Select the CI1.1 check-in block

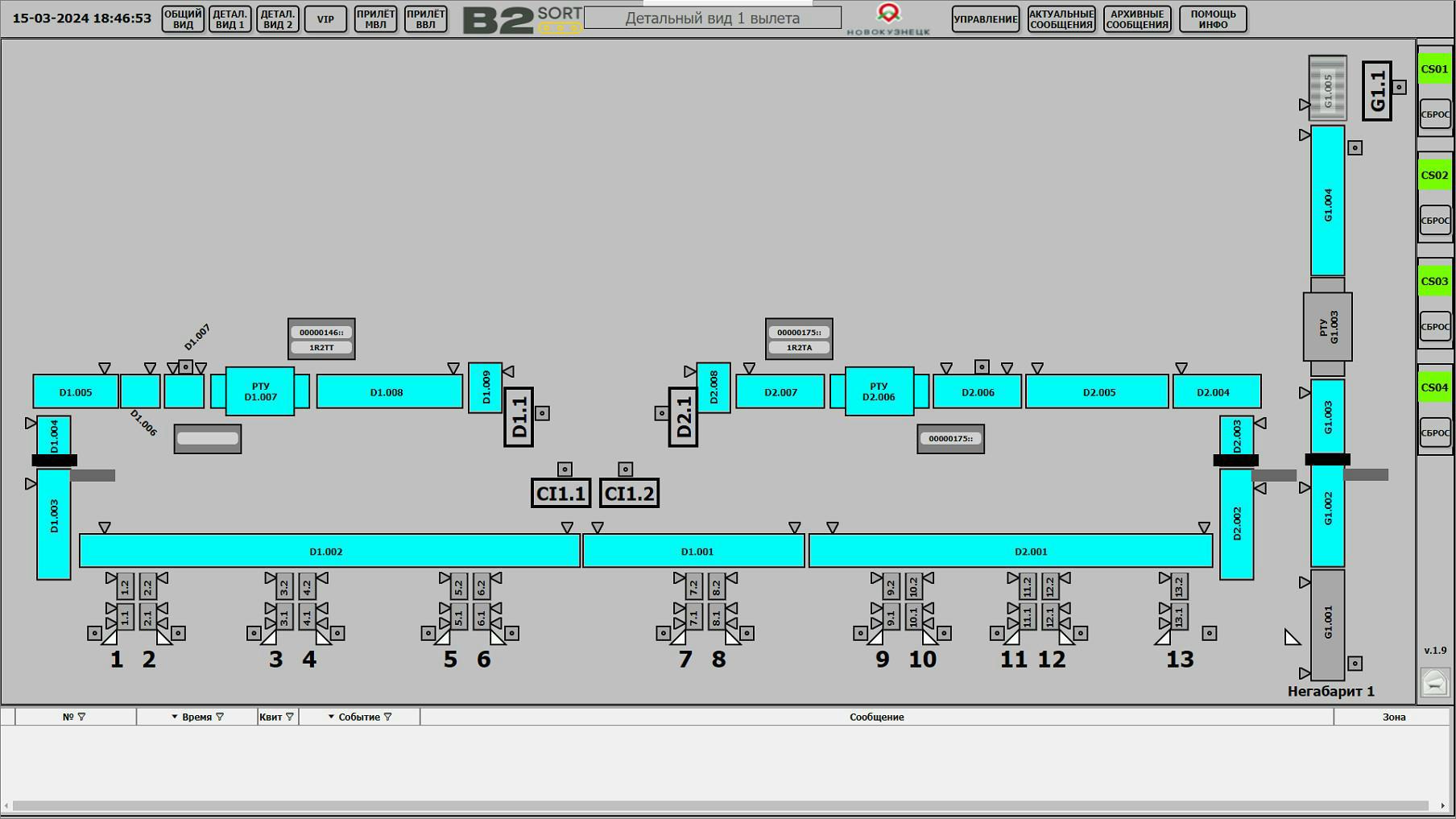coord(560,494)
